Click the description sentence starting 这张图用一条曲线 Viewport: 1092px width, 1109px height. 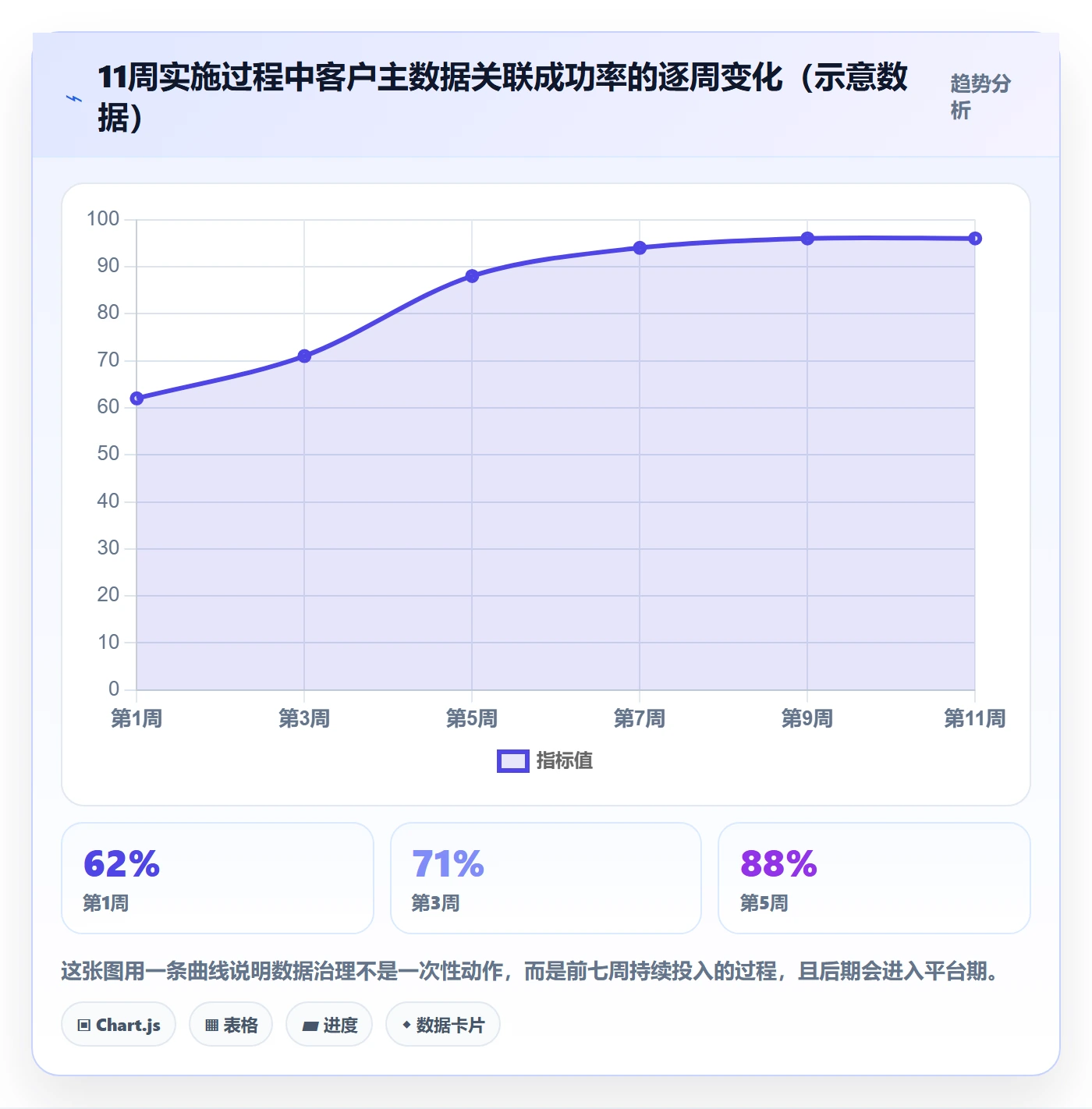tap(532, 971)
